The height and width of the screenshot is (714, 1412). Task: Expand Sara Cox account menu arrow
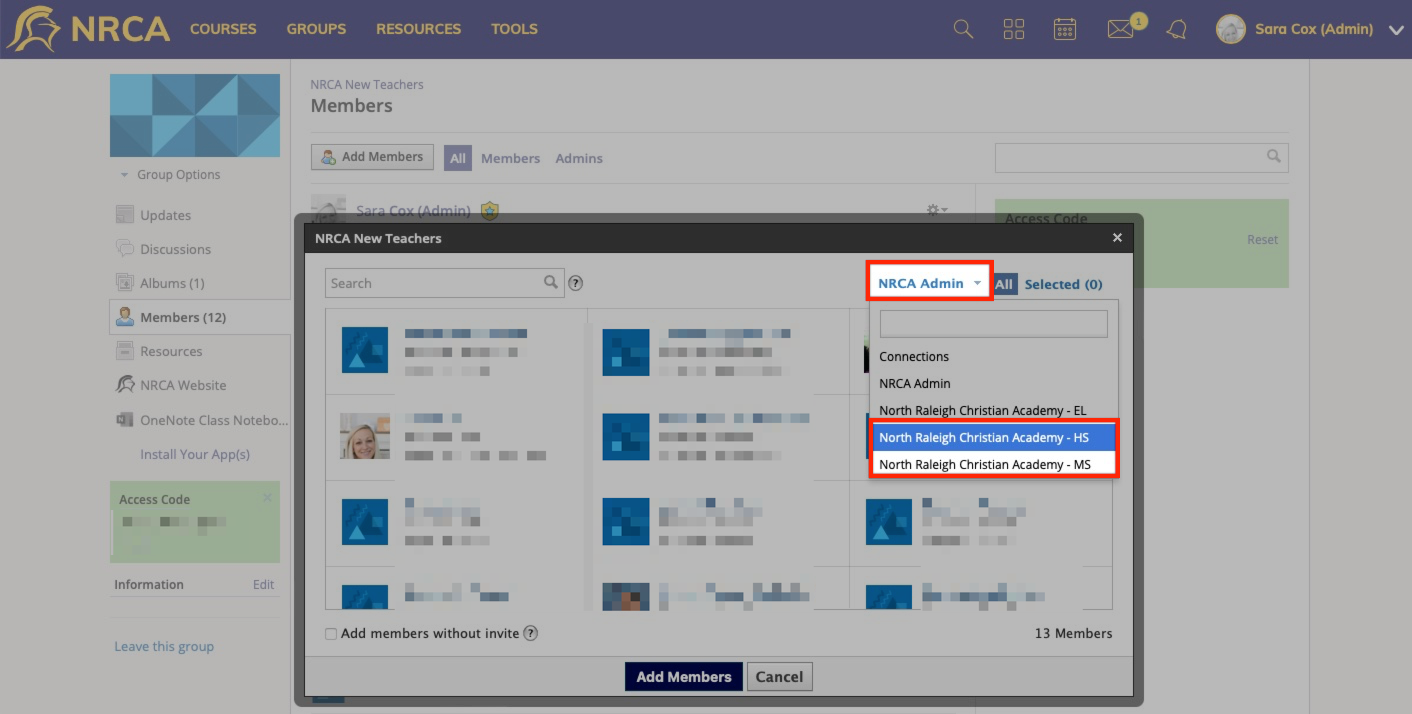pos(1397,30)
